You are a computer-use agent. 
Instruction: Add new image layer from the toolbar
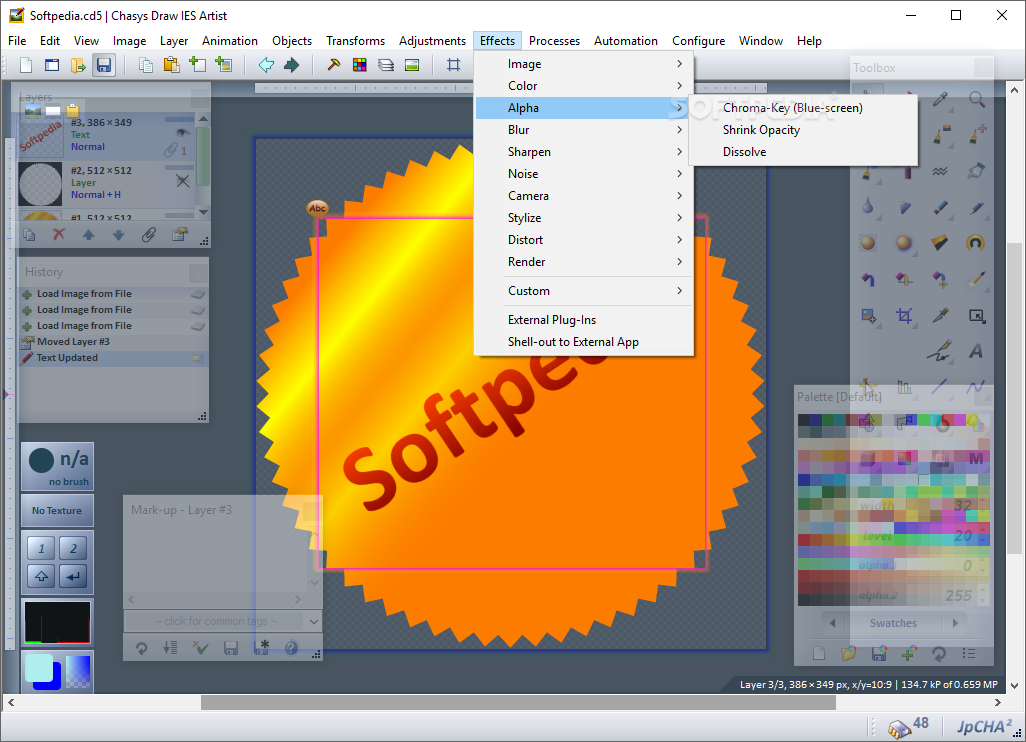[x=224, y=65]
